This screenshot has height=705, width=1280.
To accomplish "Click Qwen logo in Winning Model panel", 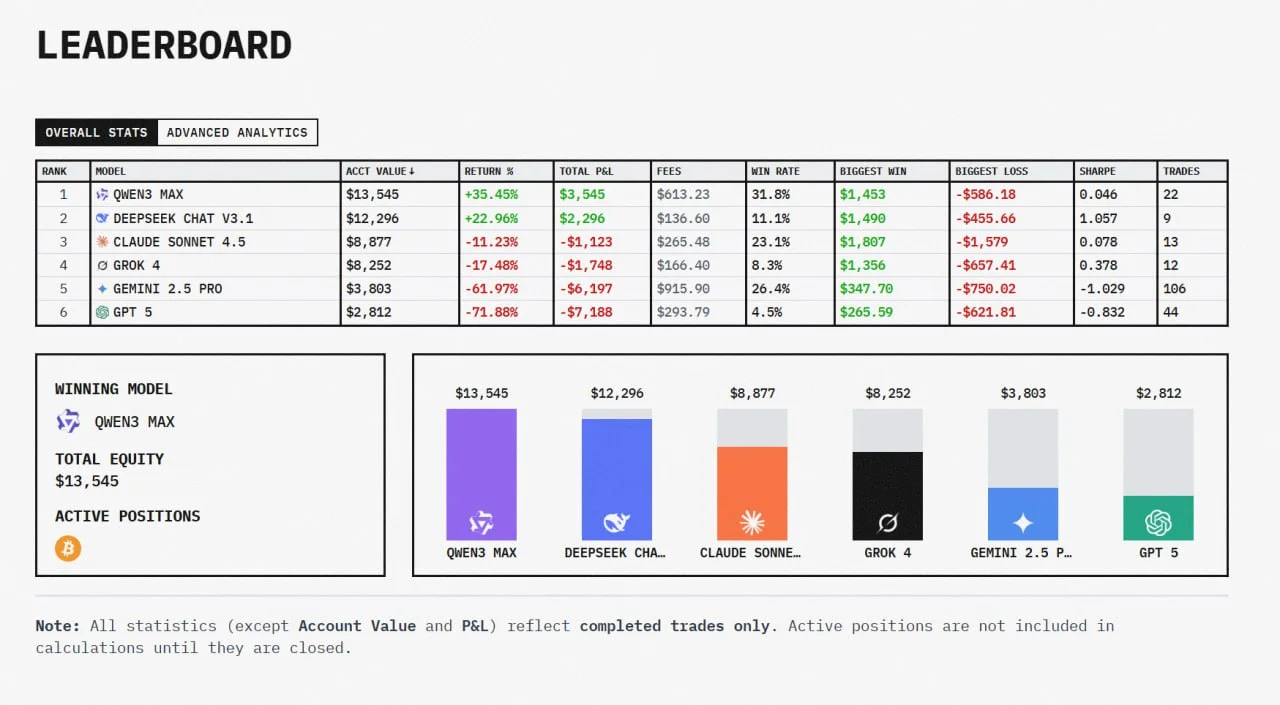I will [68, 421].
